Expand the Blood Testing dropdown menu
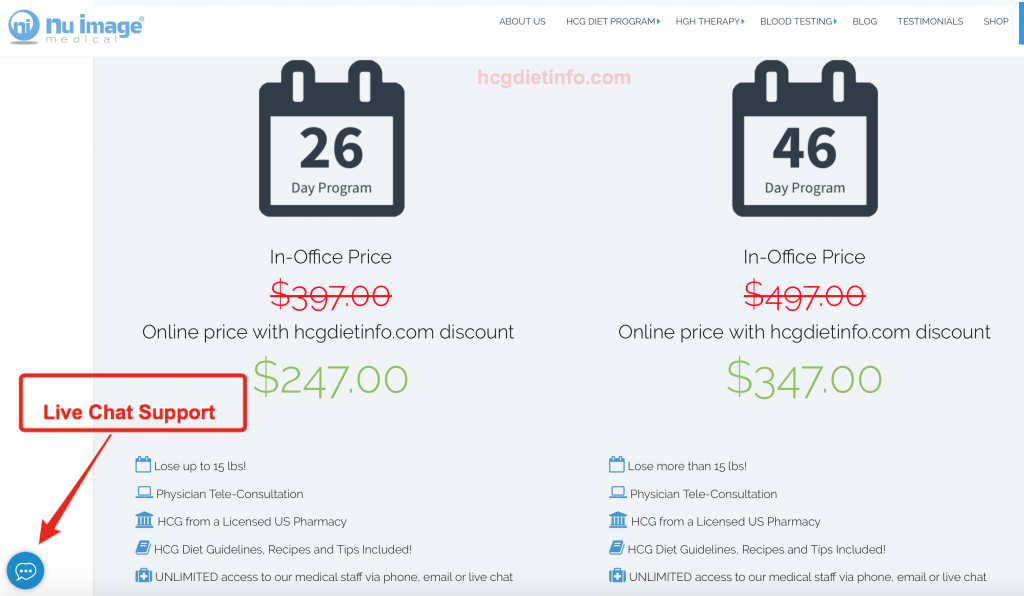1024x596 pixels. pyautogui.click(x=798, y=22)
